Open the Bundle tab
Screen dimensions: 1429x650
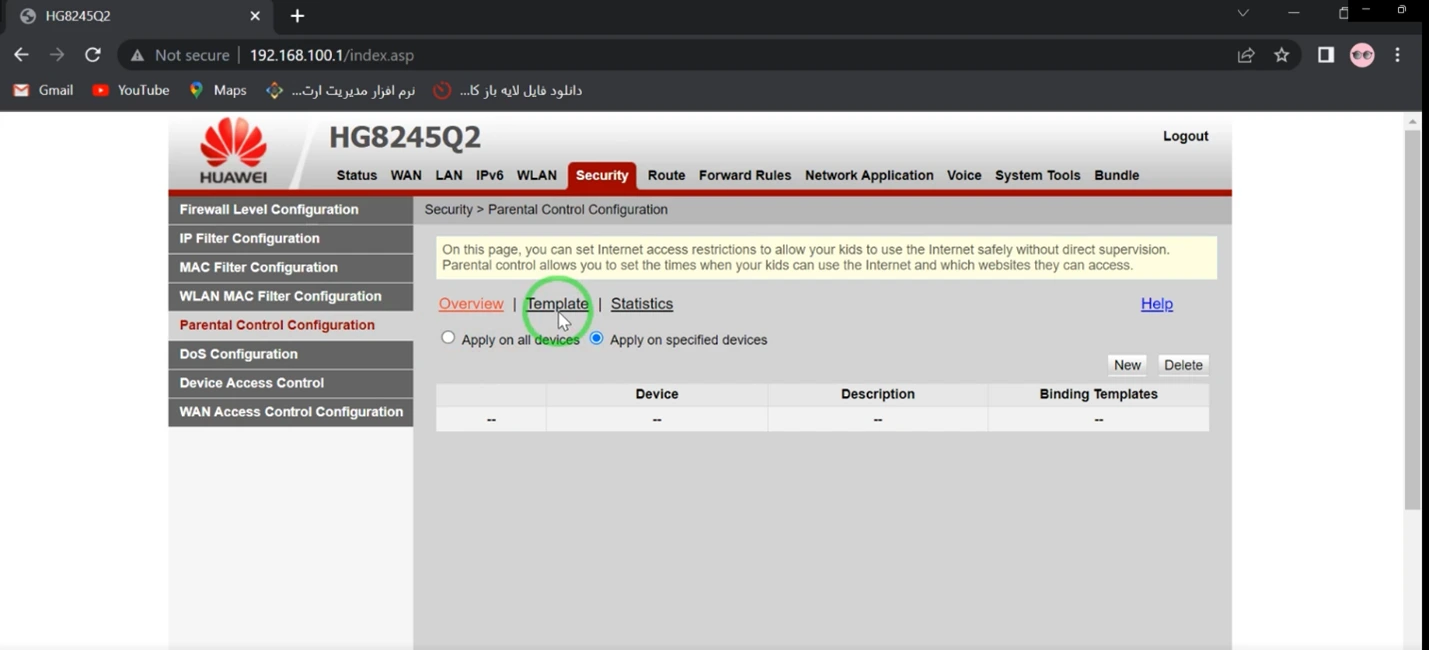coord(1117,175)
